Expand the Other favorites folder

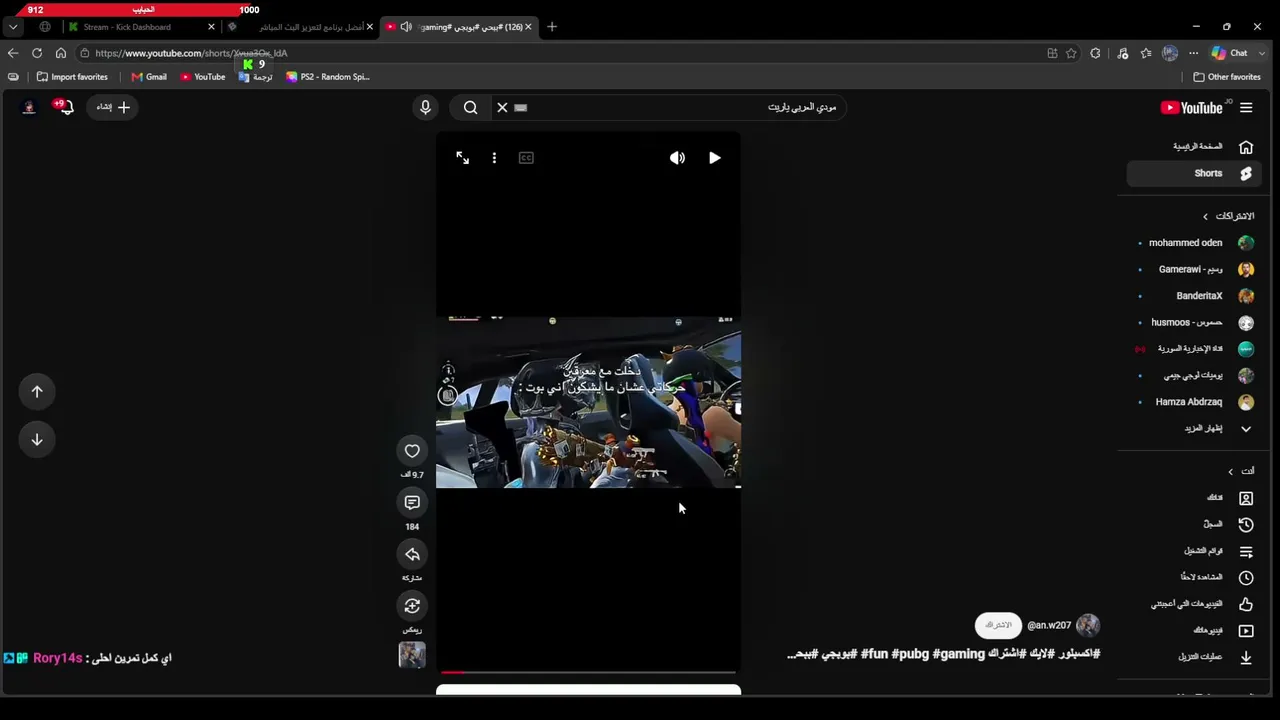[1227, 77]
